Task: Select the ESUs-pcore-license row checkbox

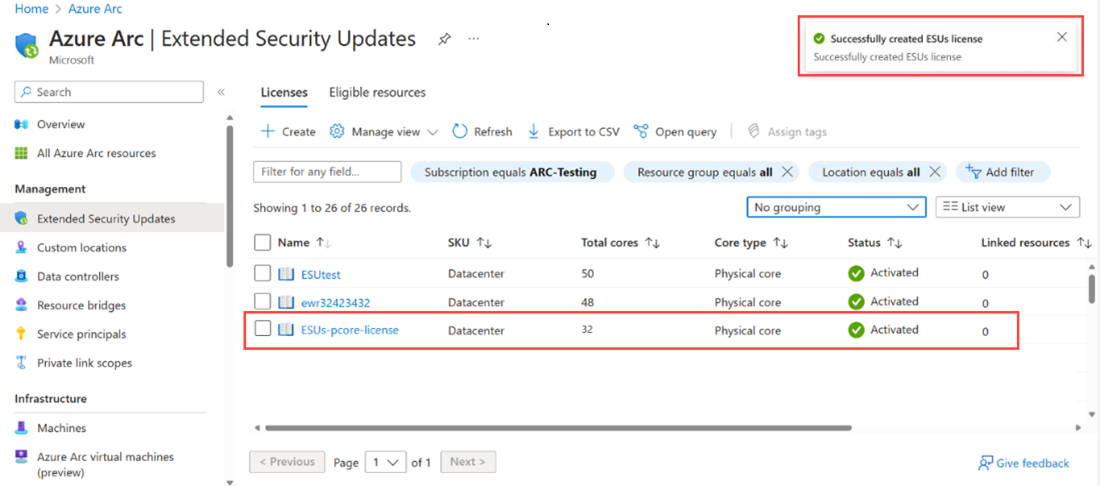Action: 262,329
